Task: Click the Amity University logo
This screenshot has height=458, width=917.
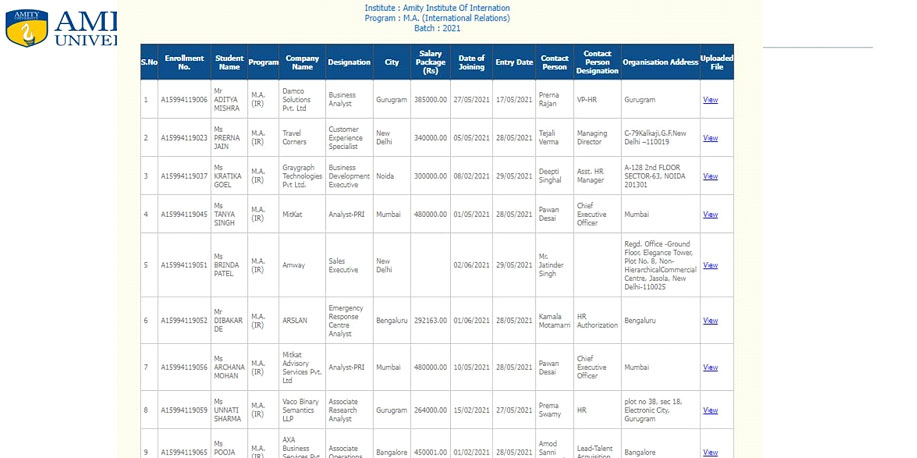Action: [61, 27]
